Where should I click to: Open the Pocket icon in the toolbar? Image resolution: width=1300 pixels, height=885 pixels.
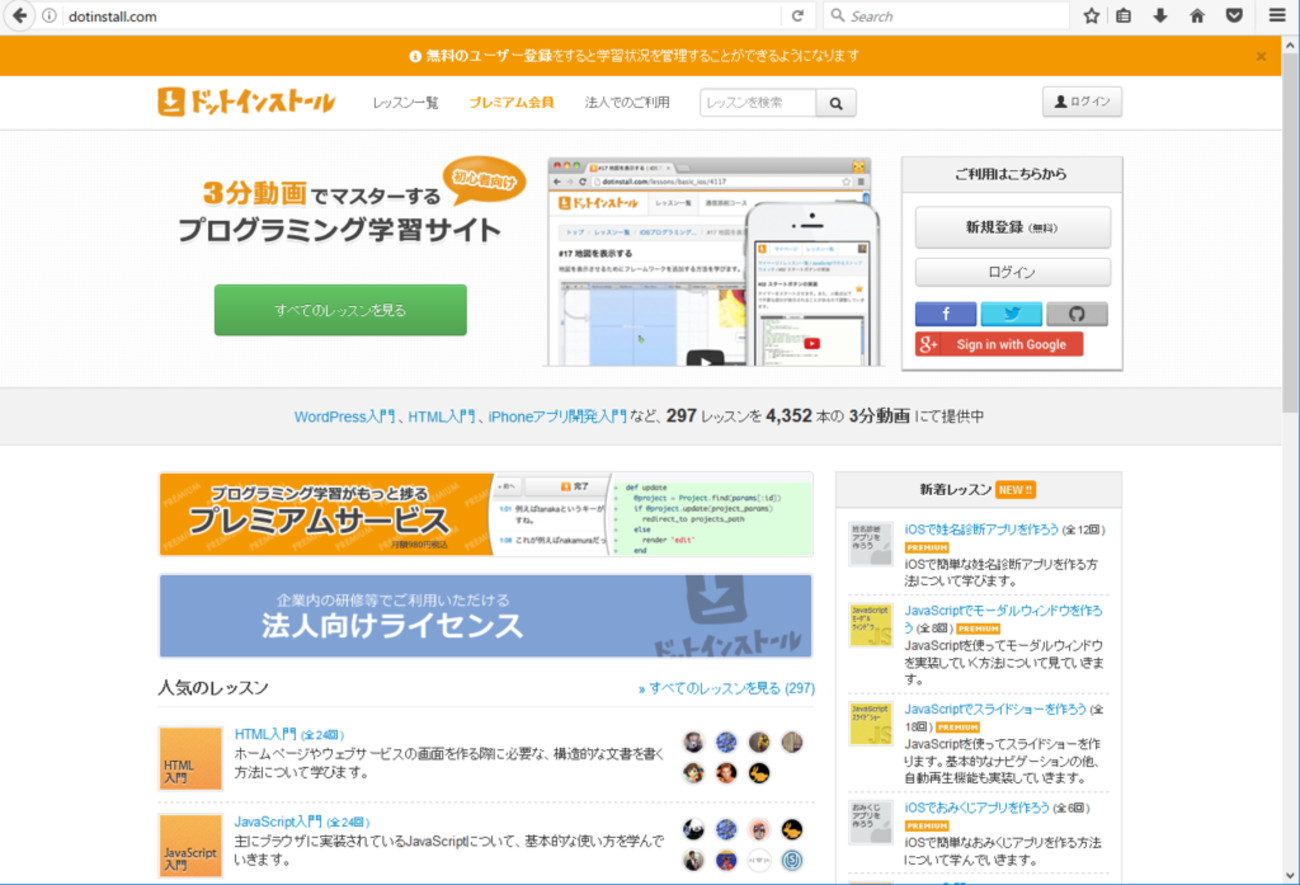click(x=1234, y=16)
